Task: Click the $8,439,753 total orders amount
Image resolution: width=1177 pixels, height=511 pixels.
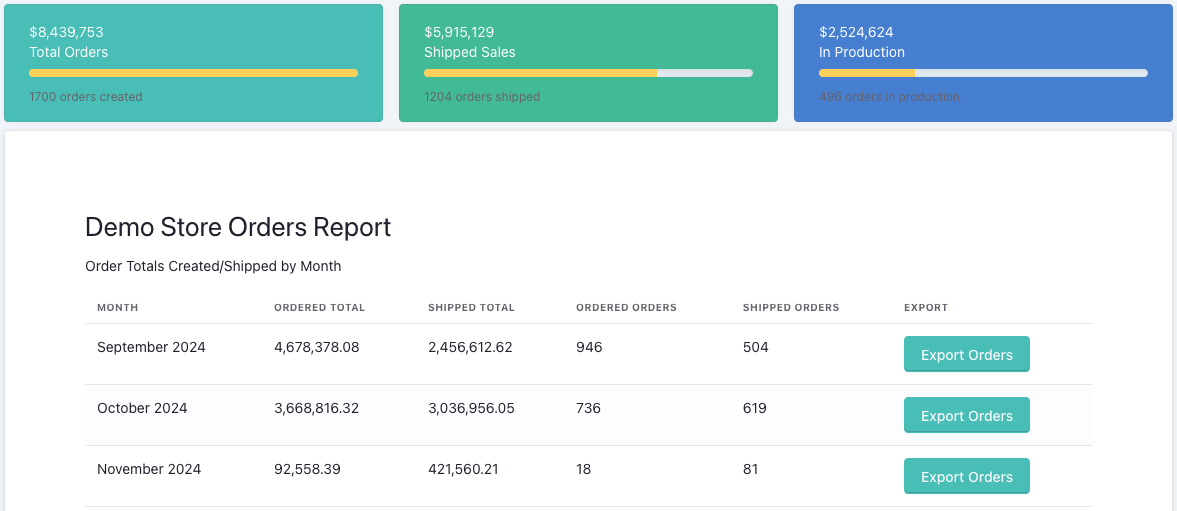Action: coord(66,32)
